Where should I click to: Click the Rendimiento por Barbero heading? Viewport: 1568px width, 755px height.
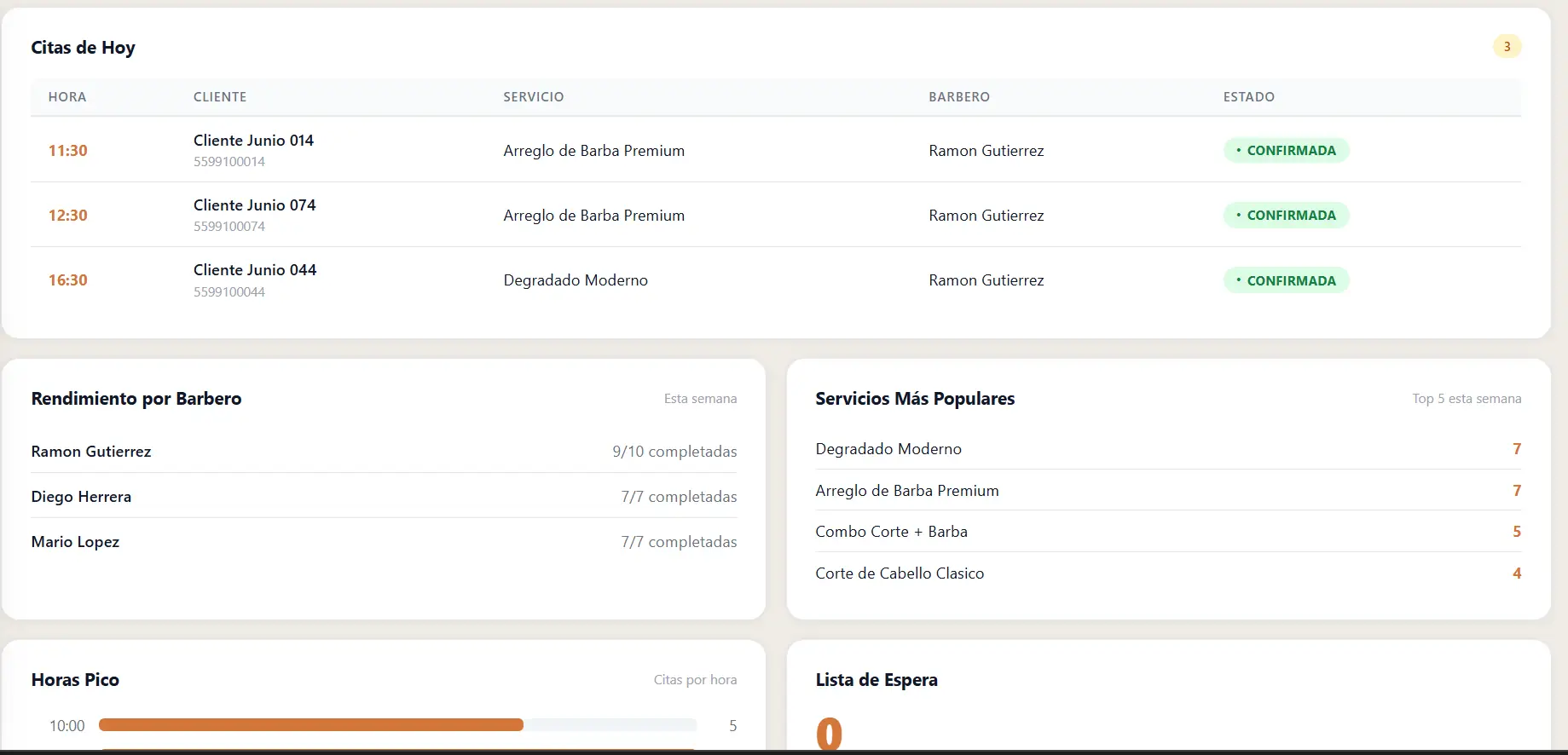(x=136, y=399)
